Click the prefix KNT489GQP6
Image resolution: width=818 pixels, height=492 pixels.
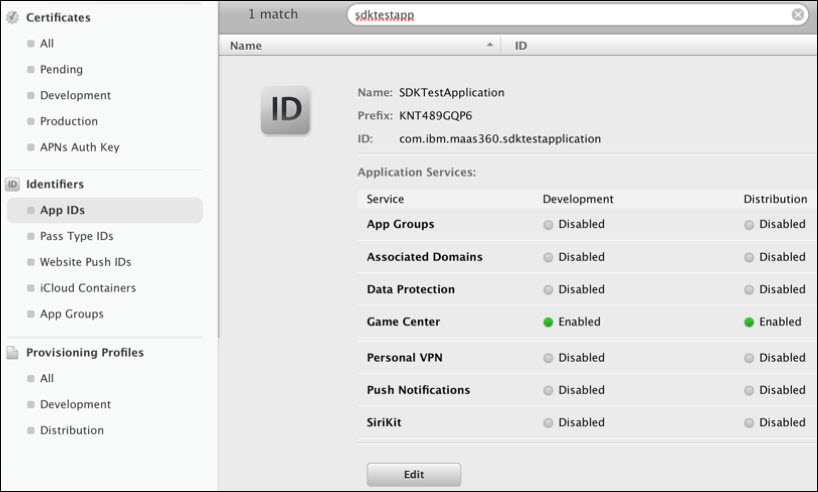pyautogui.click(x=436, y=116)
